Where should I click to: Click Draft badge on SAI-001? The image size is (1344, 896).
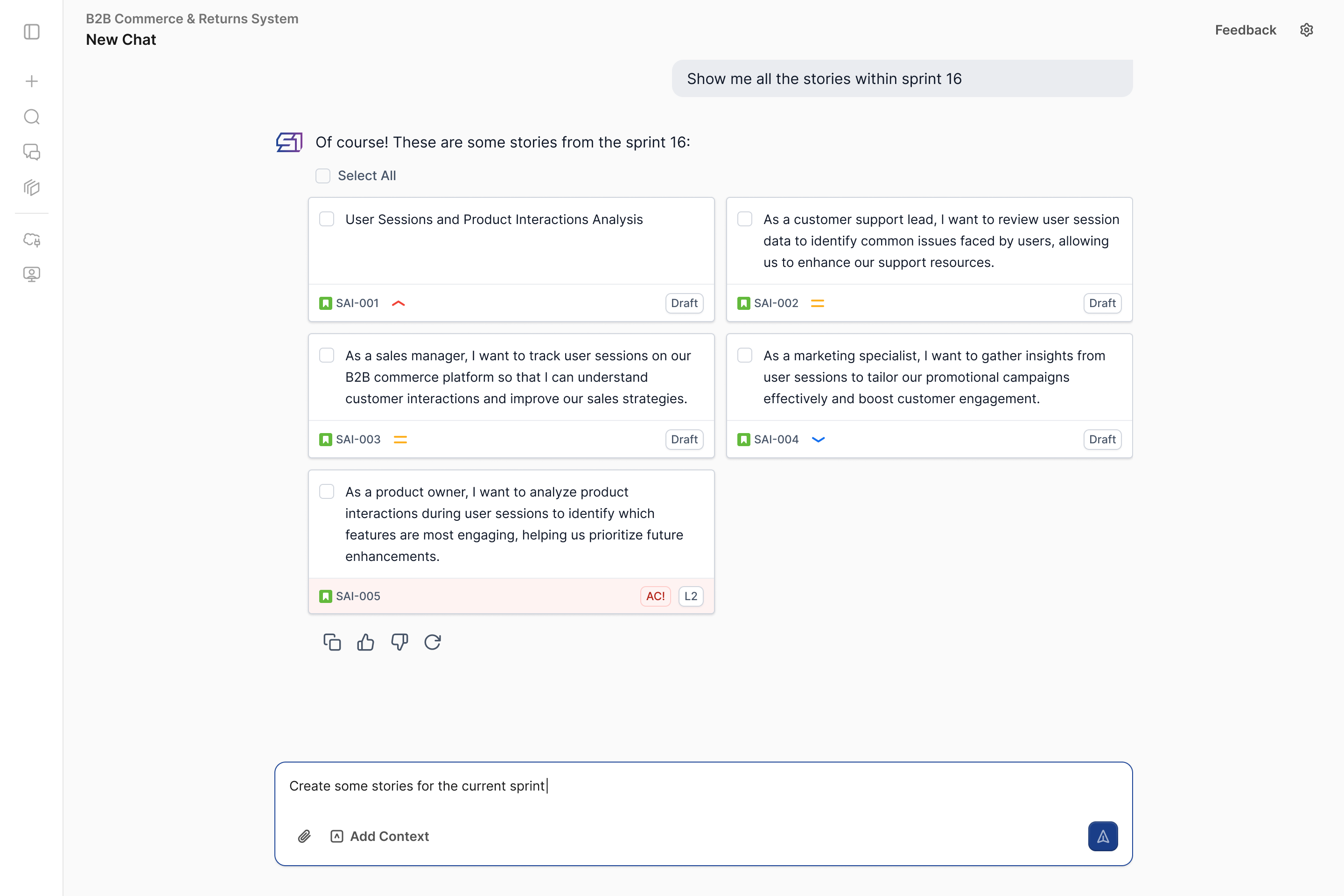coord(685,303)
